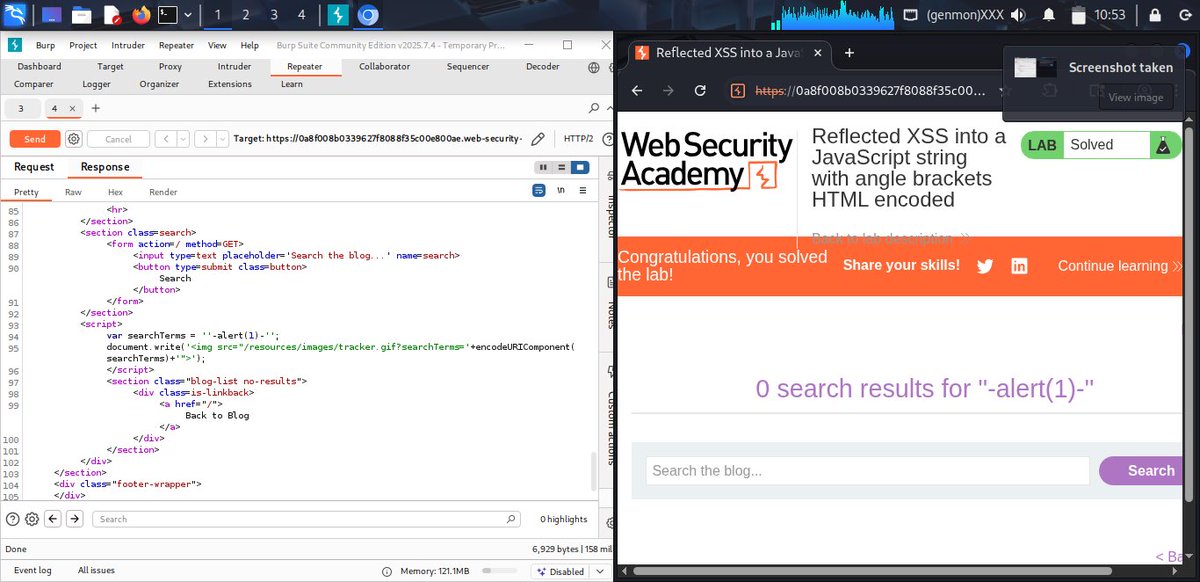This screenshot has height=582, width=1200.
Task: Add a new Repeater tab
Action: 96,108
